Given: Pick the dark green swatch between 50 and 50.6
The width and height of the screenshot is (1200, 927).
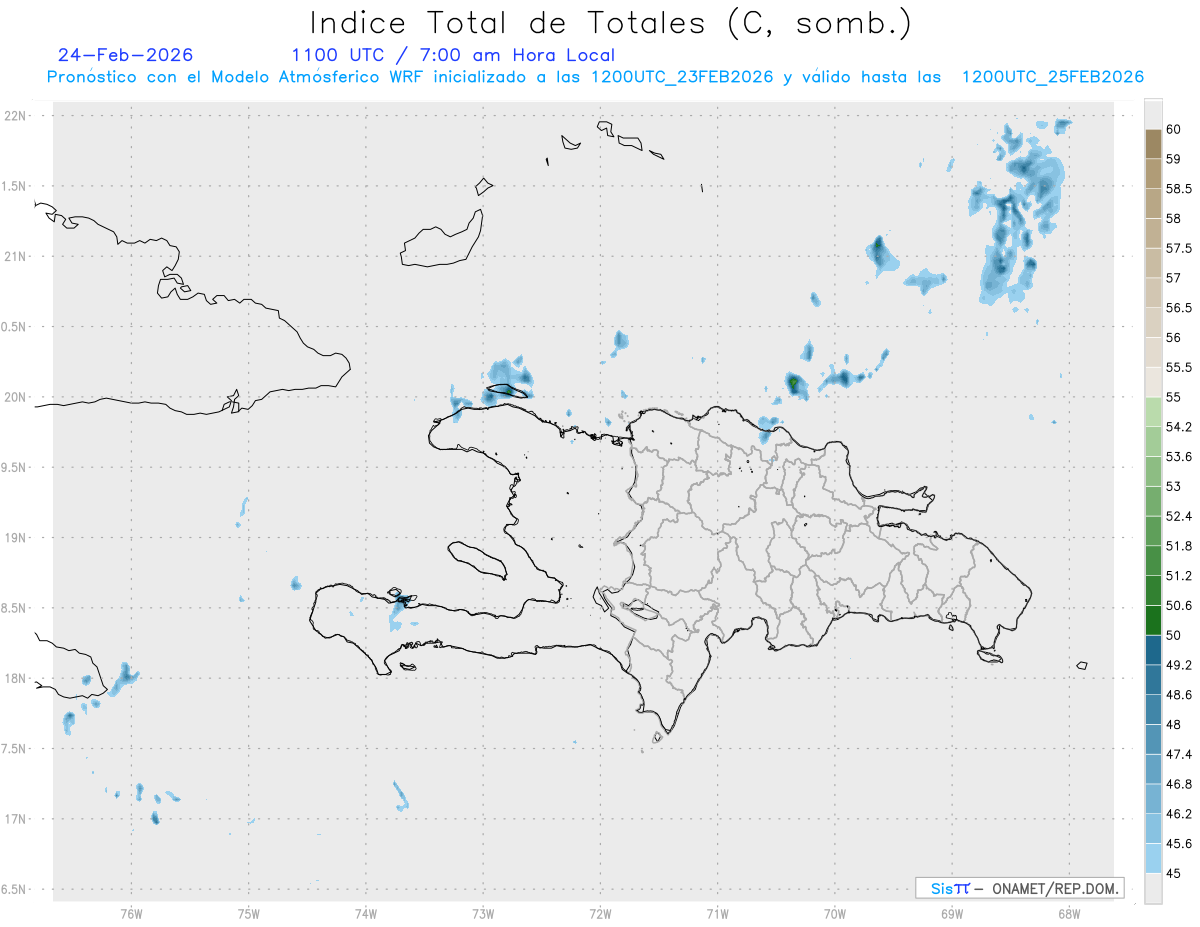Looking at the screenshot, I should 1153,620.
